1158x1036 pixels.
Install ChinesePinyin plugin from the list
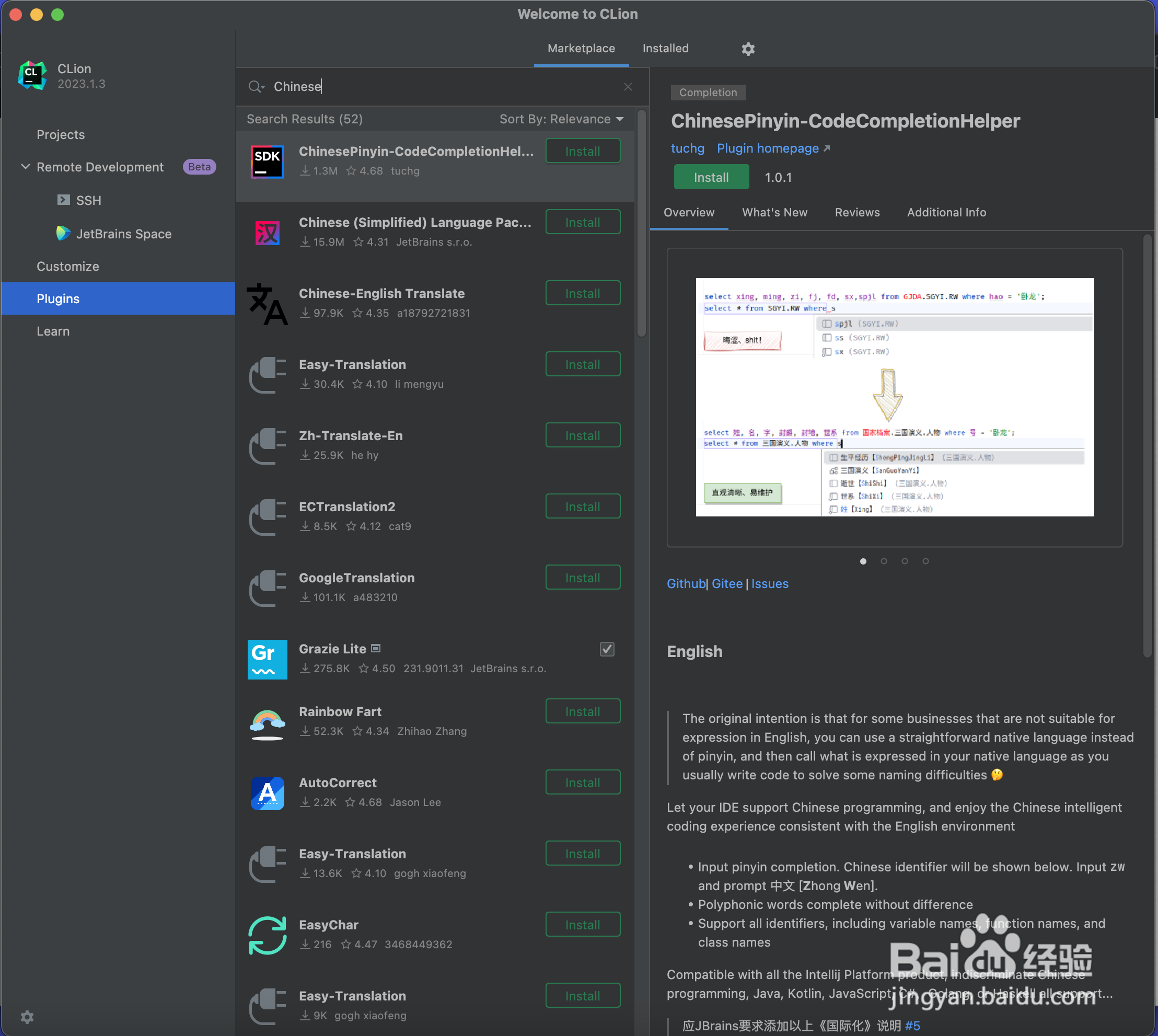(x=583, y=152)
